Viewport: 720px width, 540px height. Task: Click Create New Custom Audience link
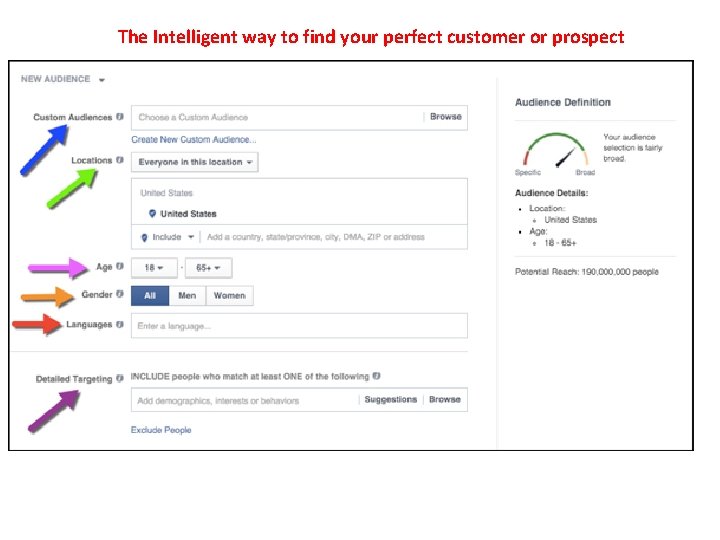tap(194, 140)
